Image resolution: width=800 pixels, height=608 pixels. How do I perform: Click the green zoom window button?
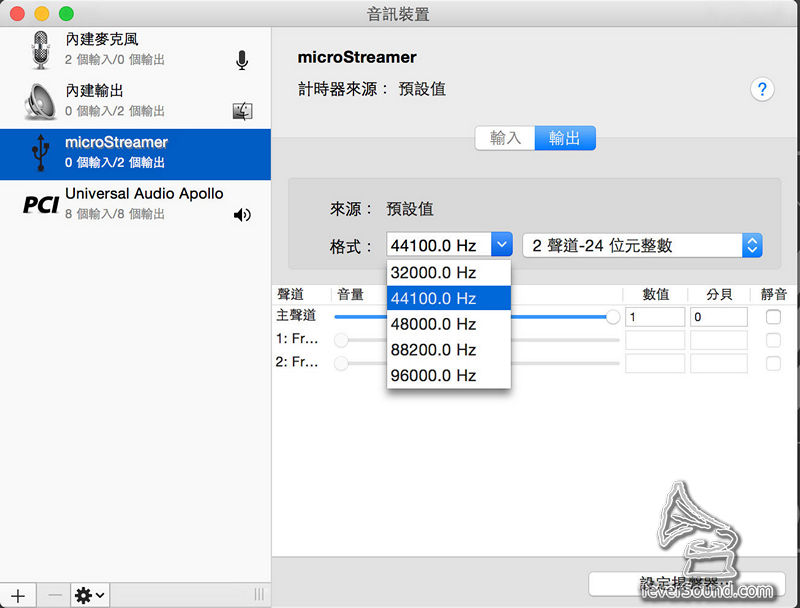pyautogui.click(x=66, y=13)
